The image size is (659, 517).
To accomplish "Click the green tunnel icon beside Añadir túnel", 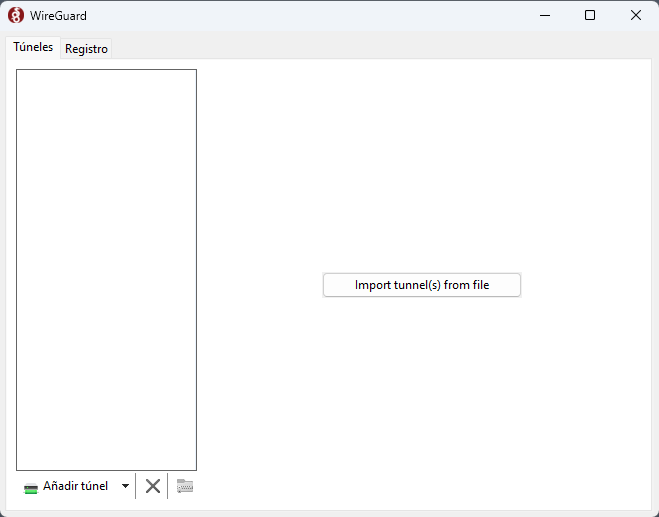I will pos(31,487).
